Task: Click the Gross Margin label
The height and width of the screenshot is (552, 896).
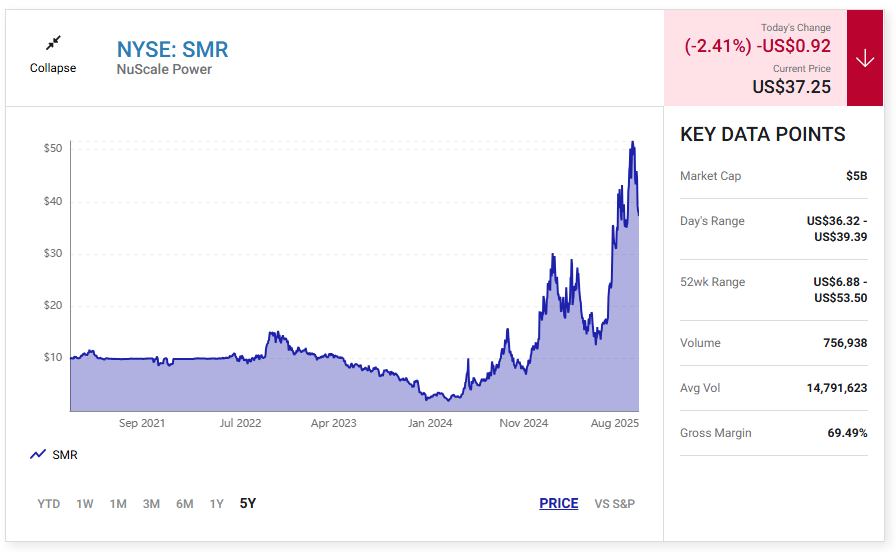Action: [715, 433]
